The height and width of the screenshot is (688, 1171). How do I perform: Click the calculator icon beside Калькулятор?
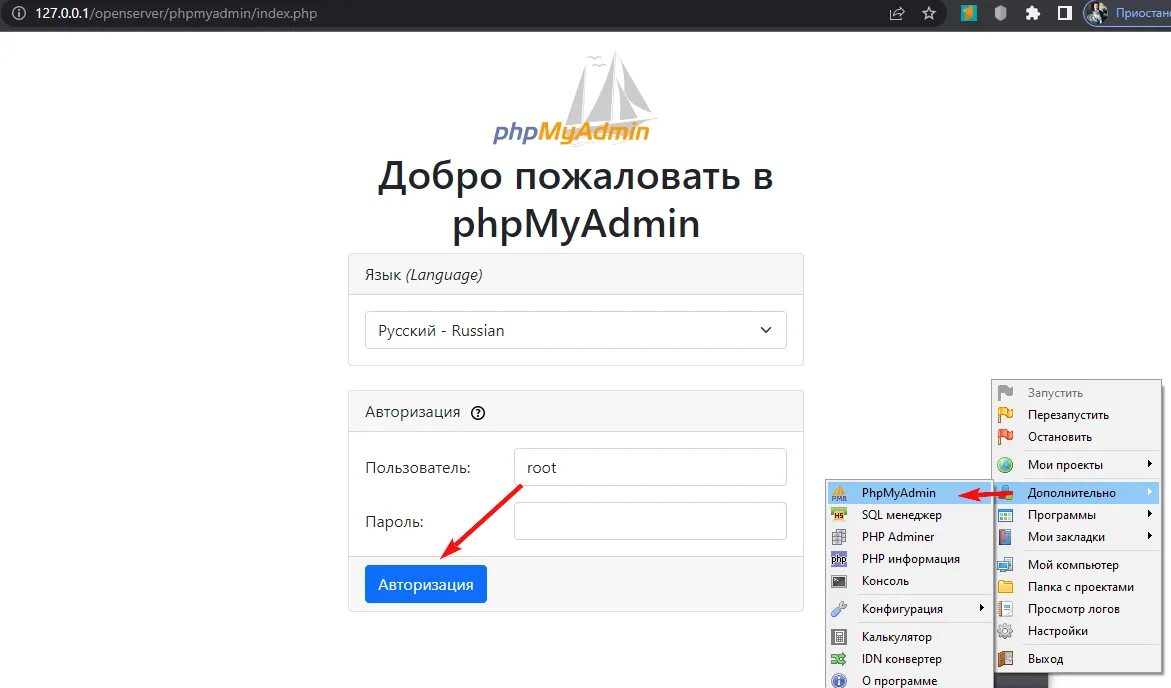click(x=839, y=637)
